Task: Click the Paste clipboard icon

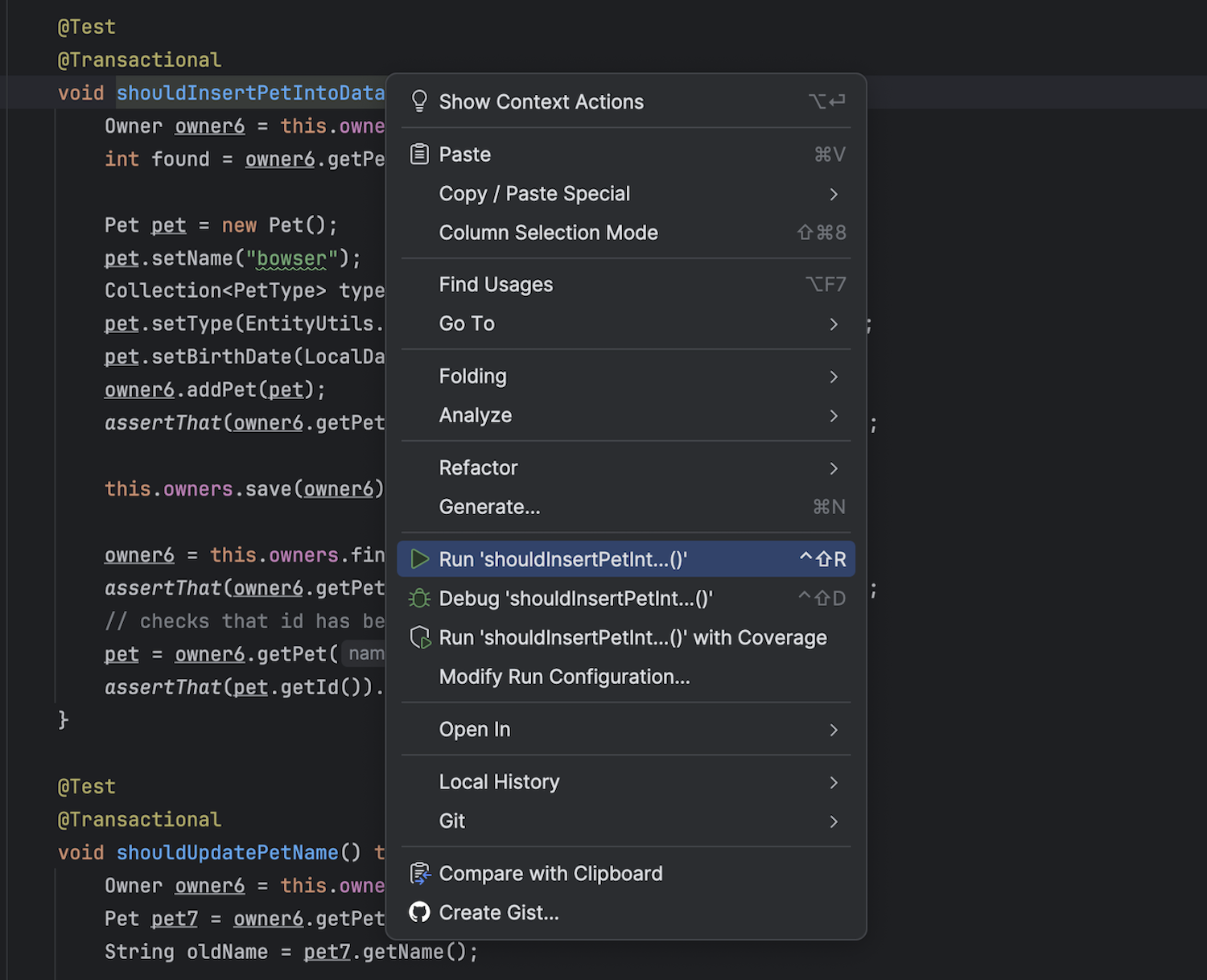Action: (419, 154)
